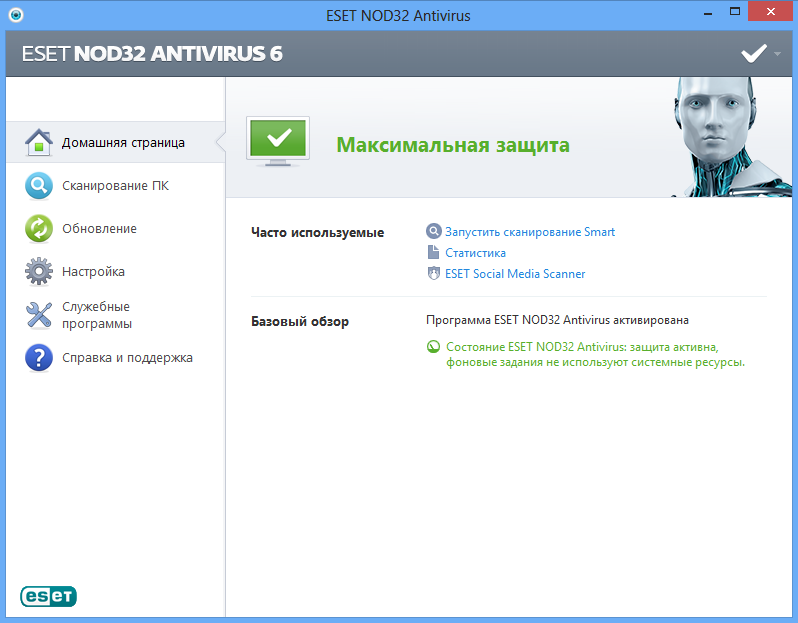The width and height of the screenshot is (798, 623).
Task: Click the Максимальная защита heading
Action: 453,145
